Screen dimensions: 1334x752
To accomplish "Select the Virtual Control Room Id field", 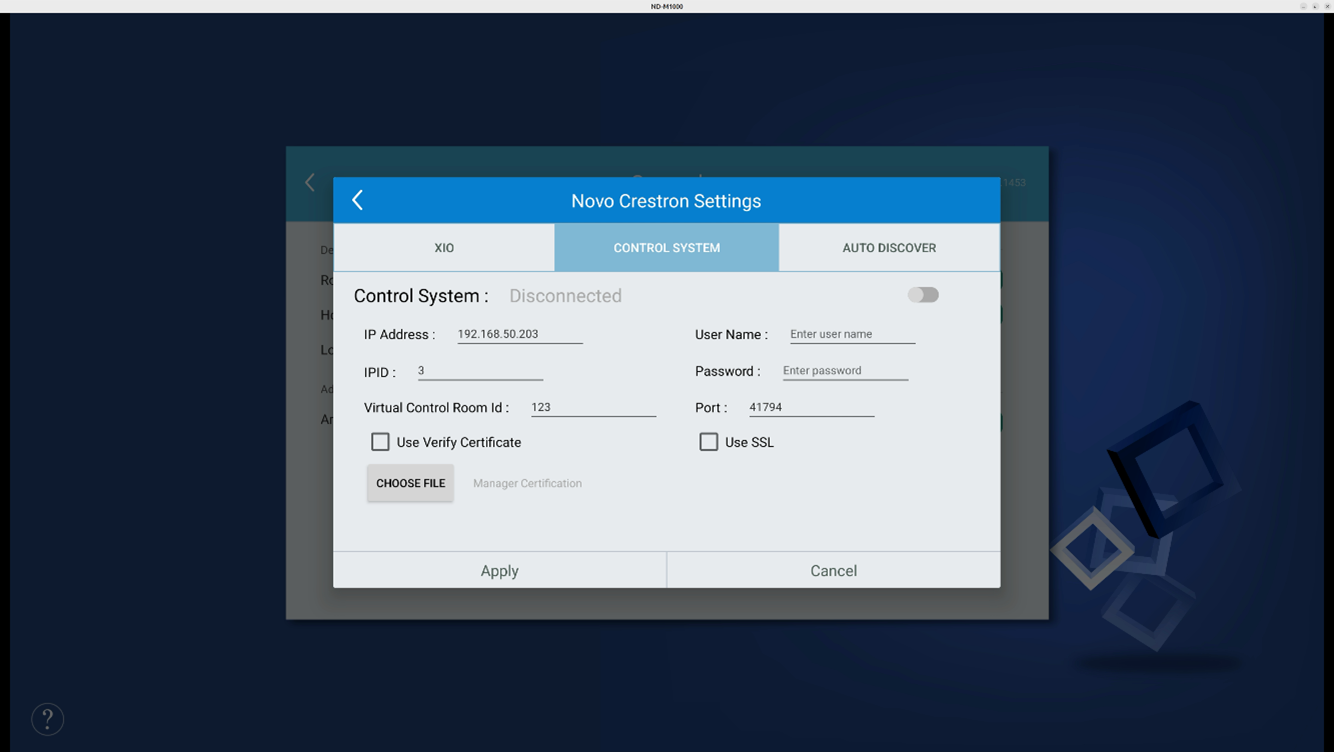I will point(592,407).
